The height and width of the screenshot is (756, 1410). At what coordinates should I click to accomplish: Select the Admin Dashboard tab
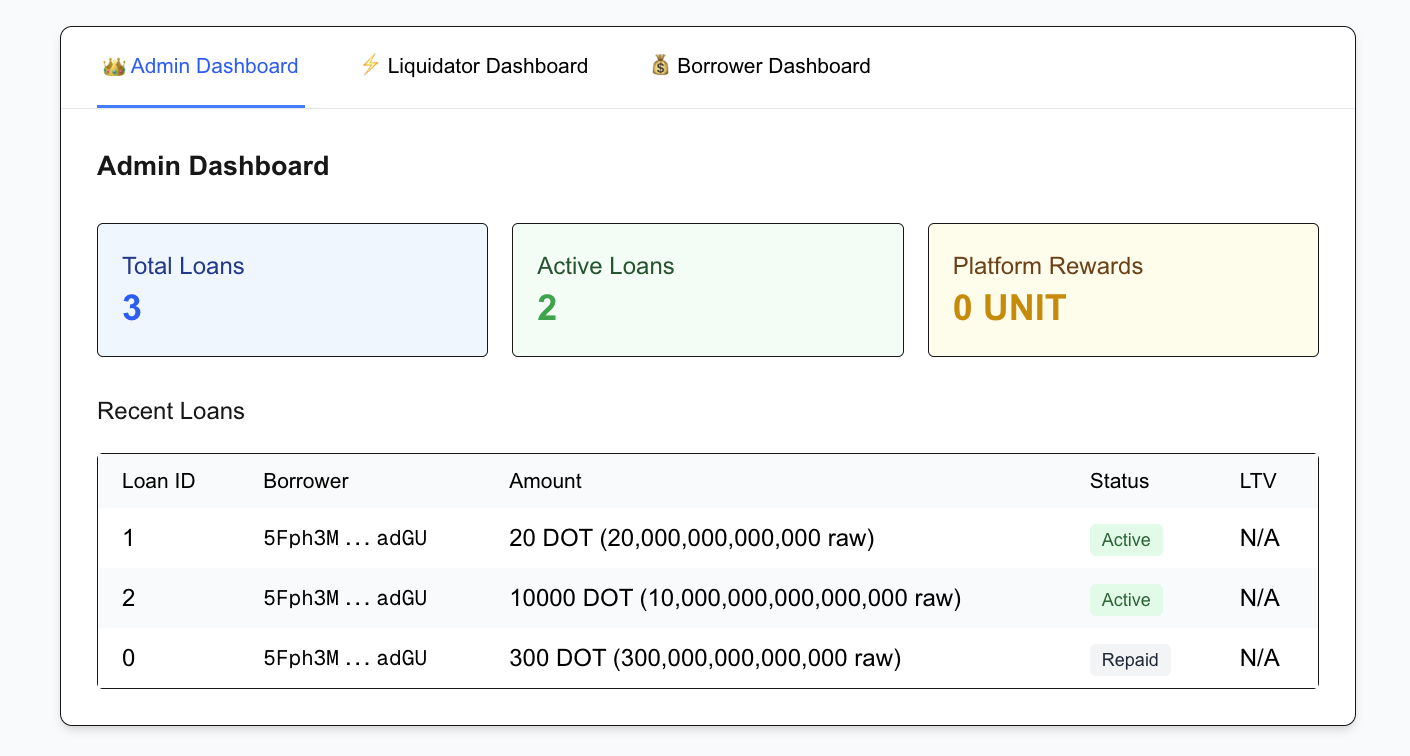201,67
